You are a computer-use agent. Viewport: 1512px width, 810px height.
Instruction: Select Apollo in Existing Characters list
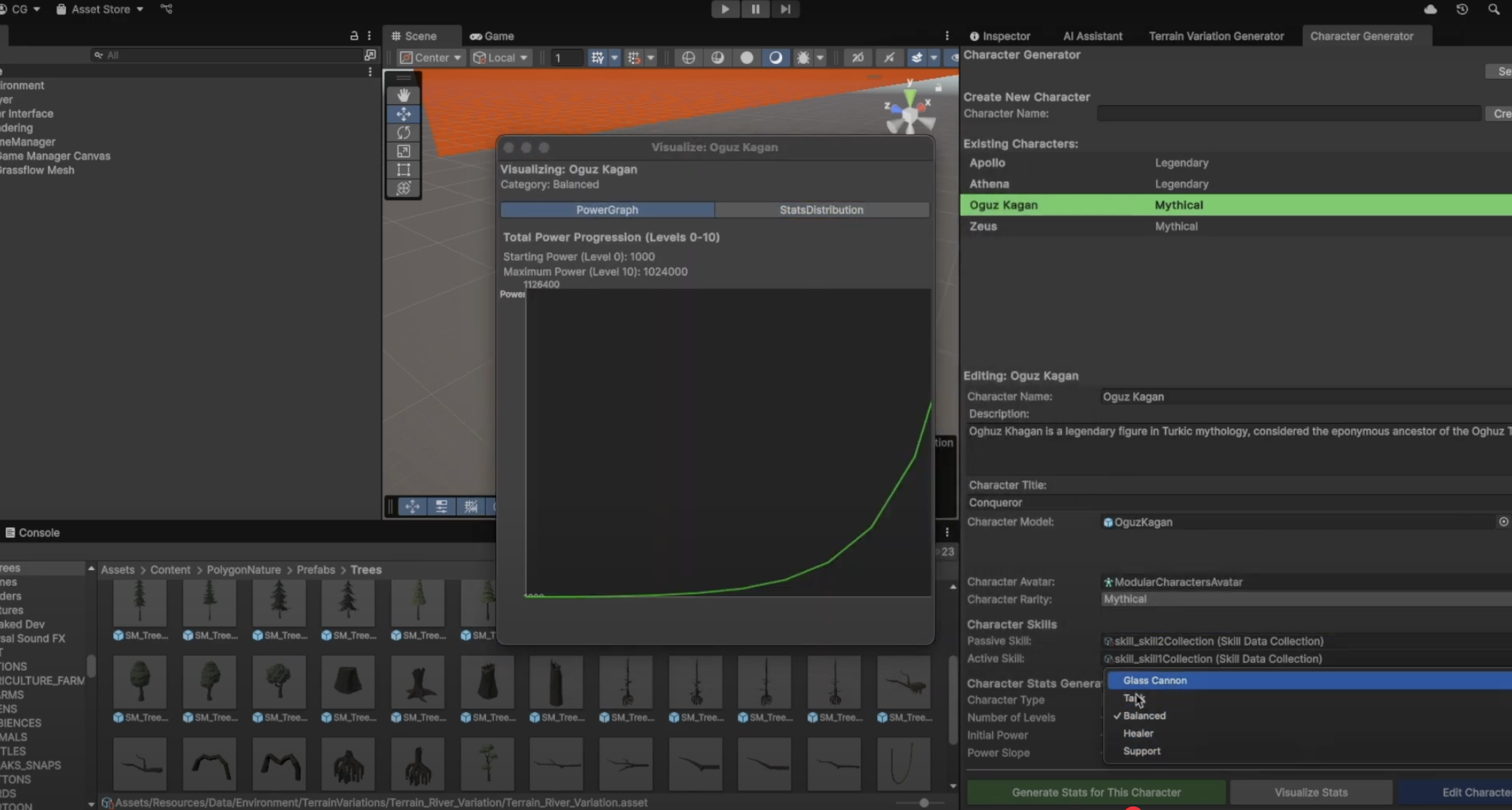tap(1236, 162)
